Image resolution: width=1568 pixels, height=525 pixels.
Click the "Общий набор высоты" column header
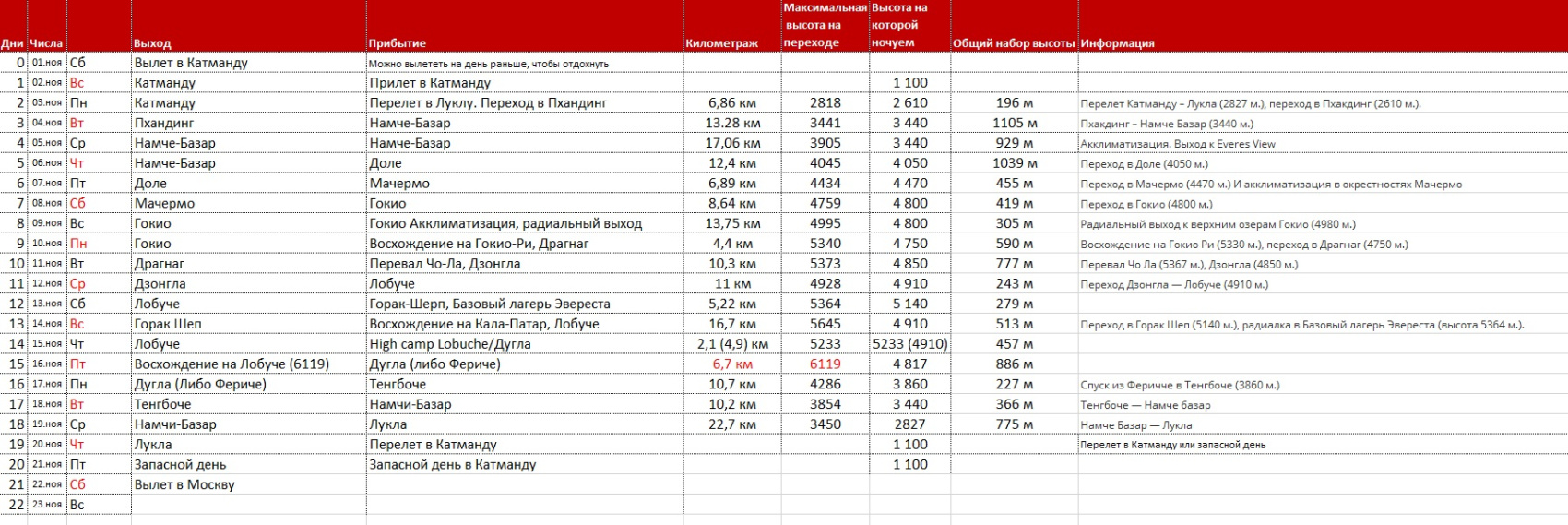coord(1014,43)
